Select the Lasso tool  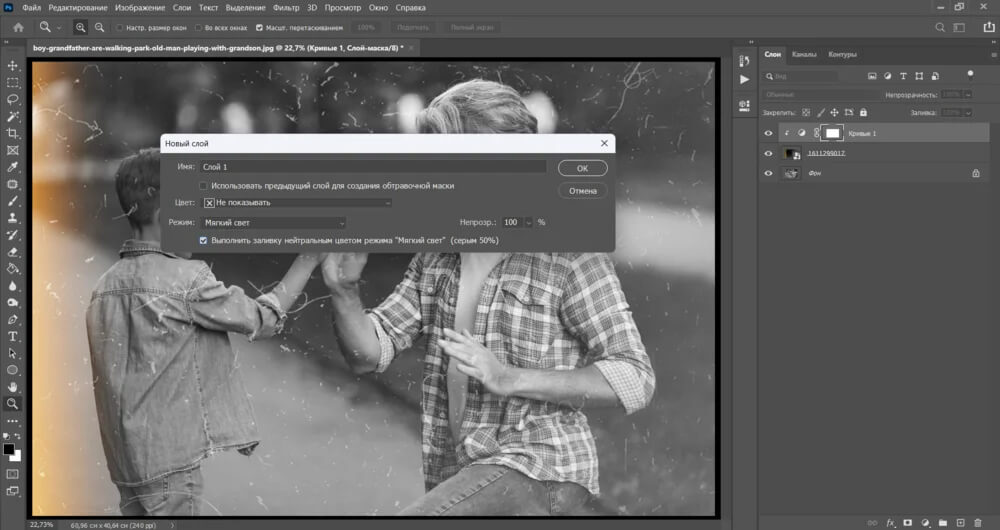click(13, 100)
